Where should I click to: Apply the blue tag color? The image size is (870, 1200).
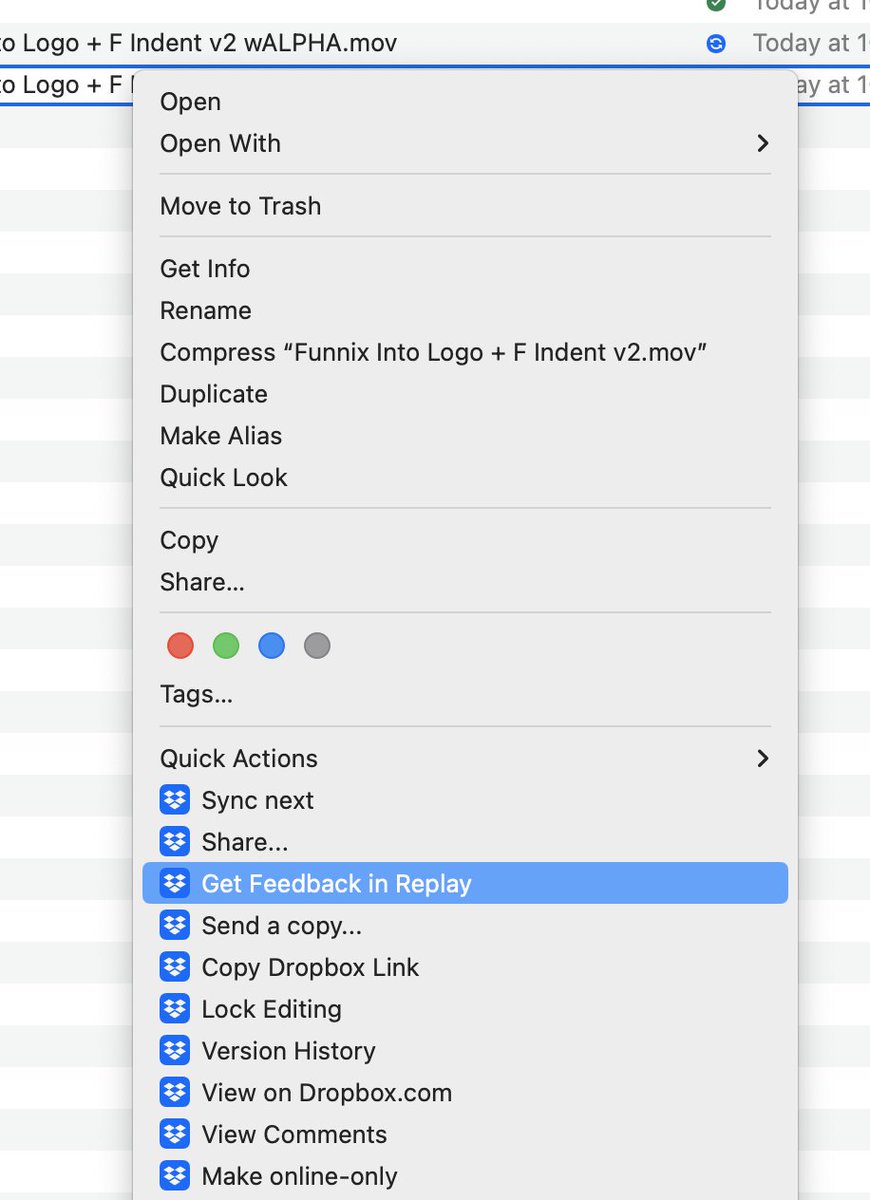(272, 646)
